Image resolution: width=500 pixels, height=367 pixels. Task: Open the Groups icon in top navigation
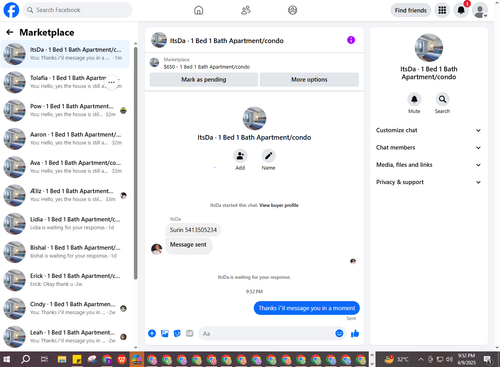coord(292,10)
